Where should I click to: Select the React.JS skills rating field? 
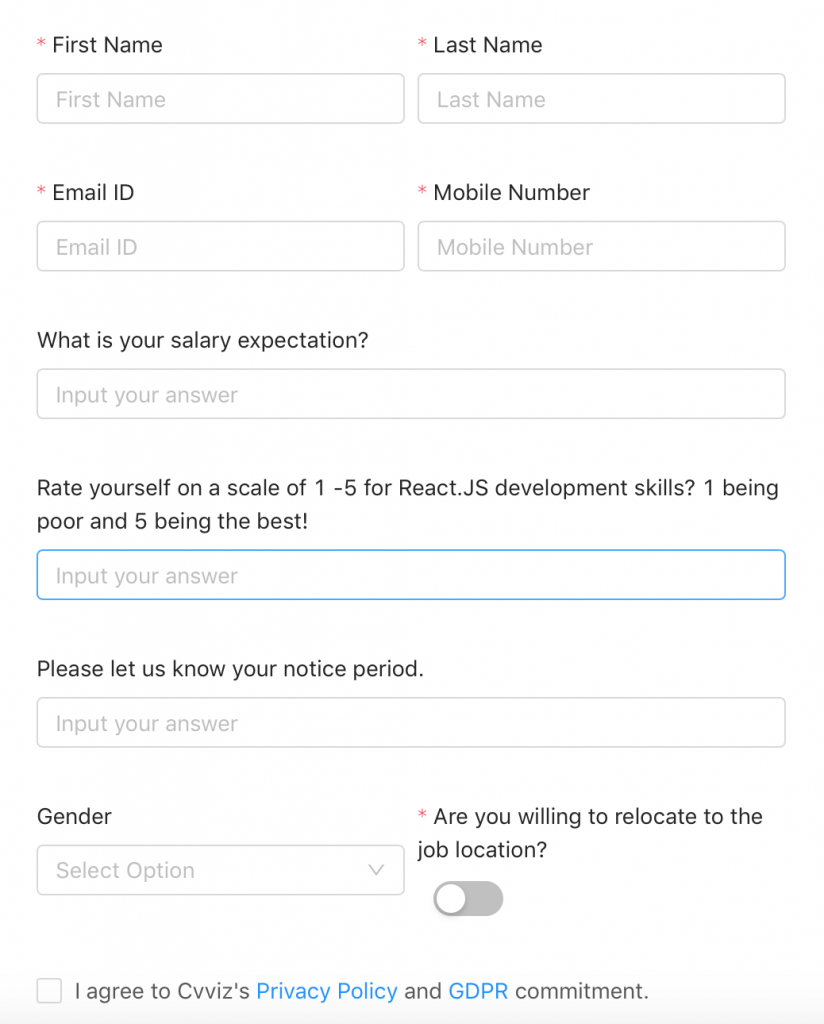click(411, 576)
